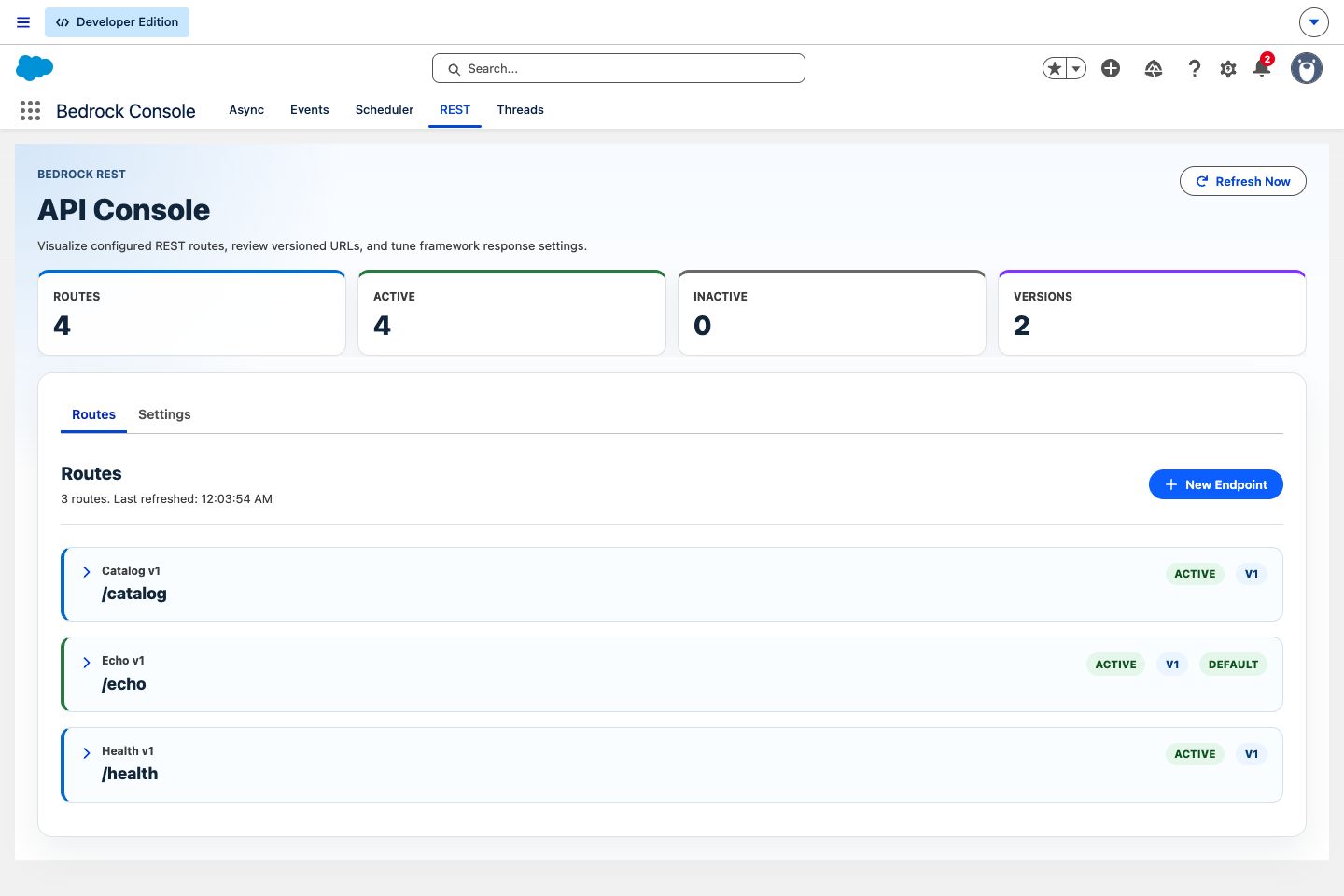Click the ACTIVE badge on Echo route

[1115, 665]
